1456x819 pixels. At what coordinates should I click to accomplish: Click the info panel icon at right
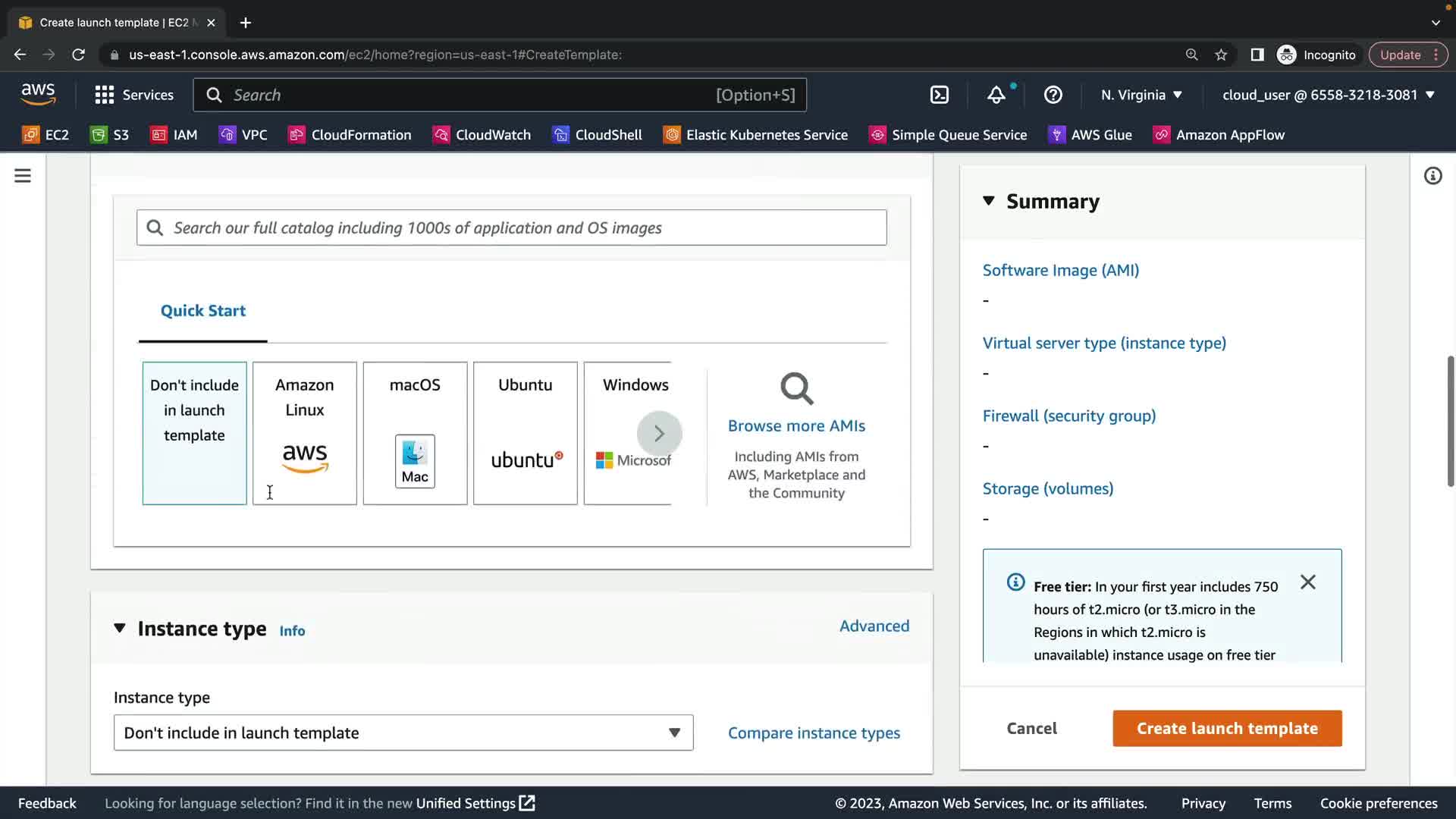pos(1432,176)
